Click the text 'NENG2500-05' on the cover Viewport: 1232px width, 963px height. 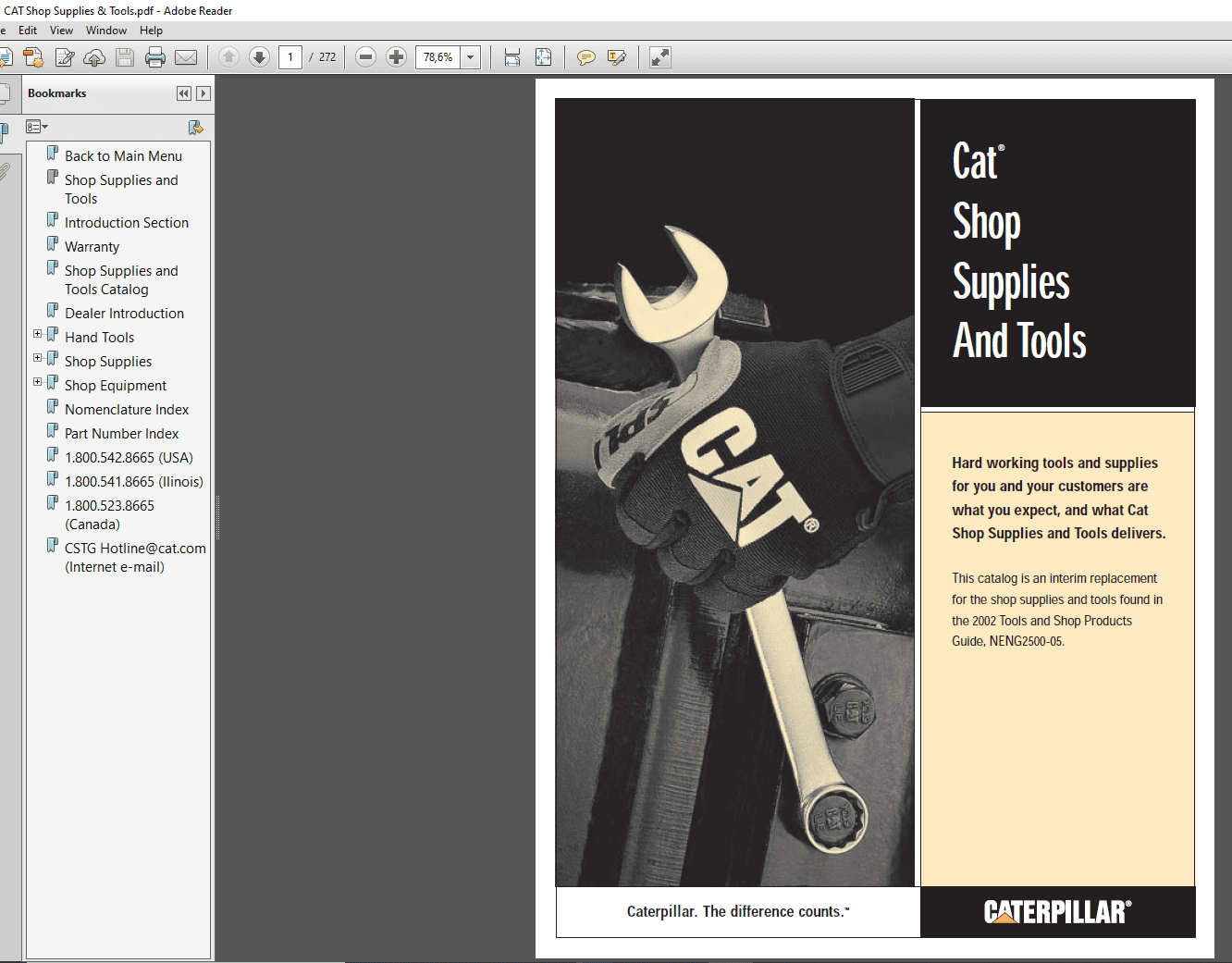coord(1026,642)
